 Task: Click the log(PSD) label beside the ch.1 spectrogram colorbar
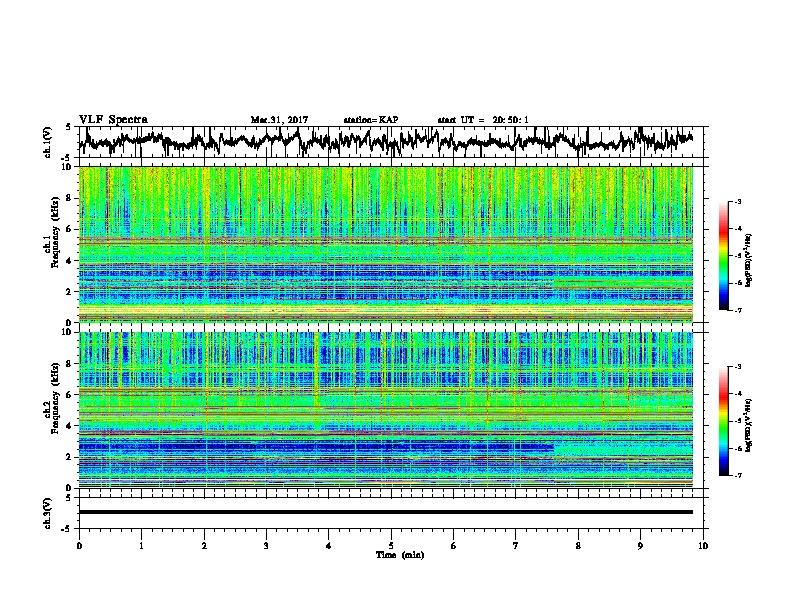[x=748, y=260]
